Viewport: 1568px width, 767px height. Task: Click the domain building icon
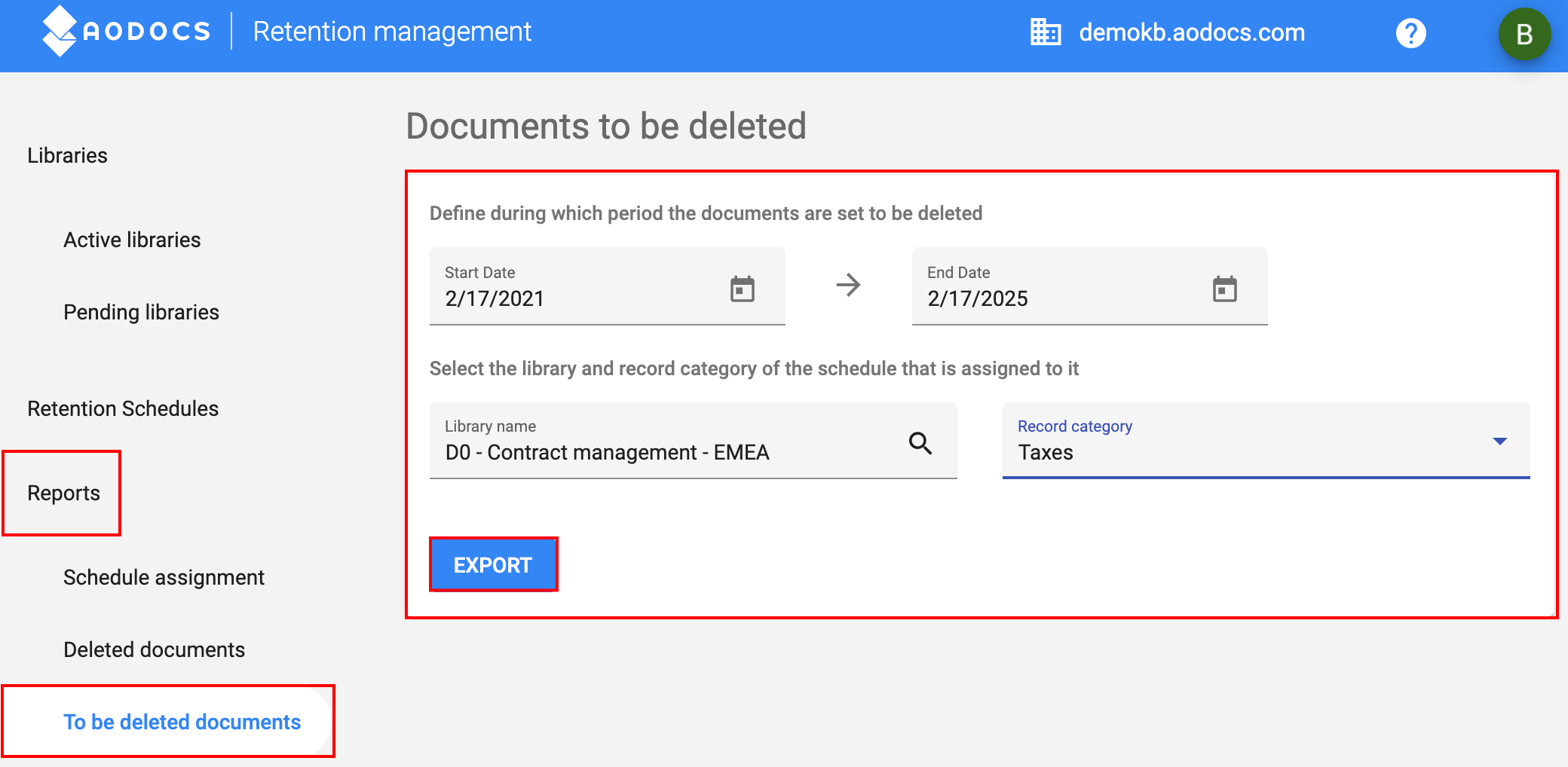tap(1046, 32)
